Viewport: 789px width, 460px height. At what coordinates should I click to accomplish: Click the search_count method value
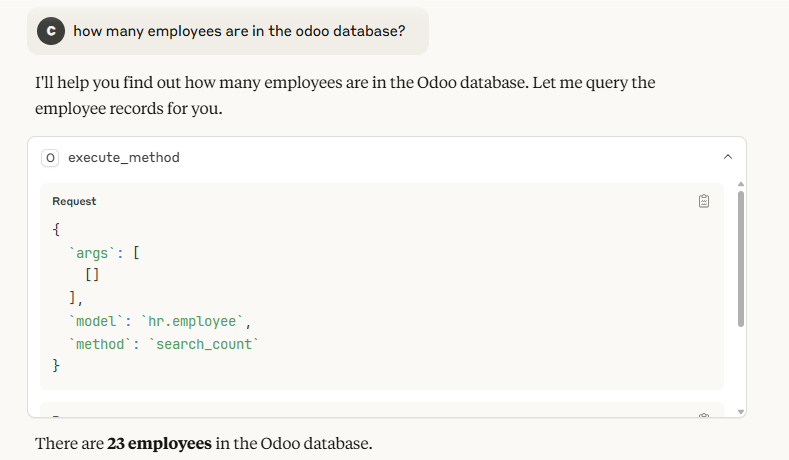205,344
